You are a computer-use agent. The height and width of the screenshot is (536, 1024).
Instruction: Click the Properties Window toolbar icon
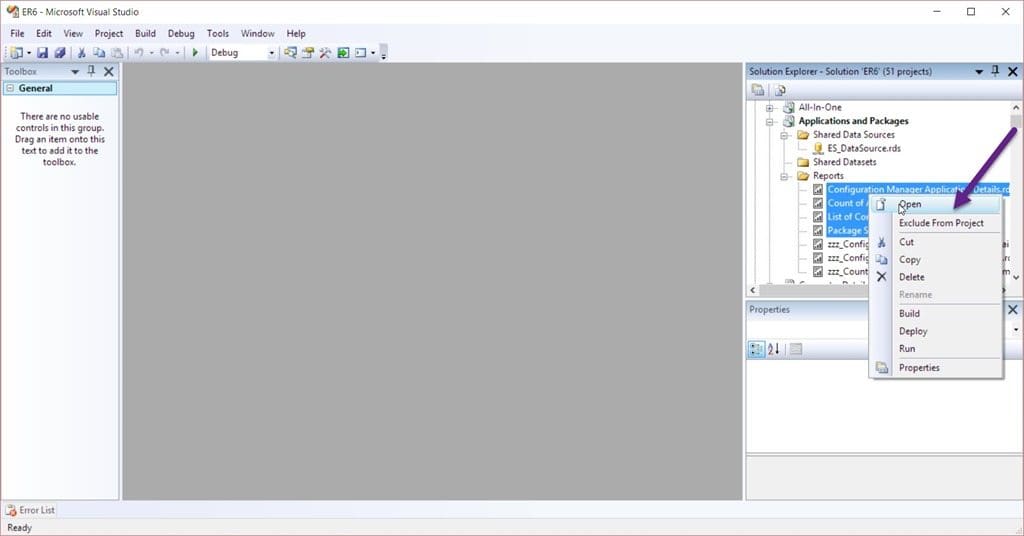[x=308, y=53]
